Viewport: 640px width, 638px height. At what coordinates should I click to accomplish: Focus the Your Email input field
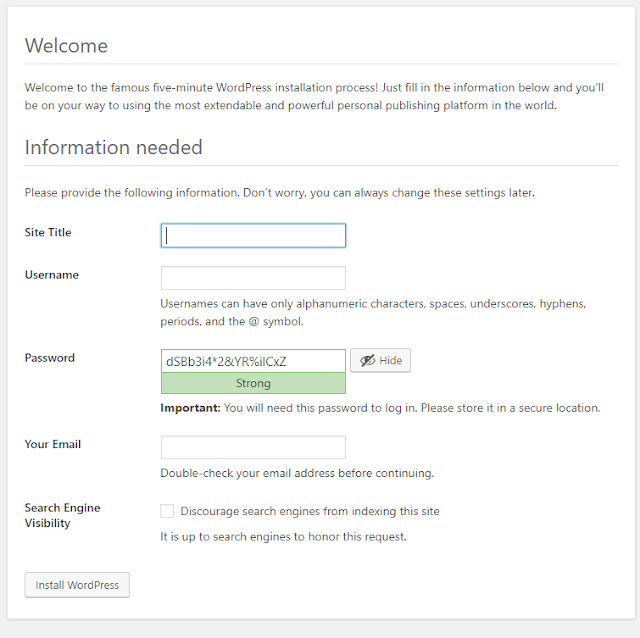click(253, 447)
